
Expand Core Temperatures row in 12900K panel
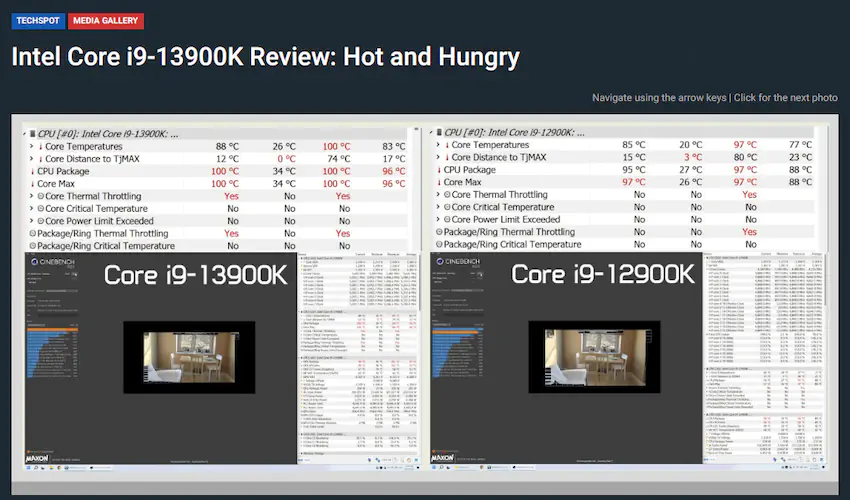pos(438,145)
